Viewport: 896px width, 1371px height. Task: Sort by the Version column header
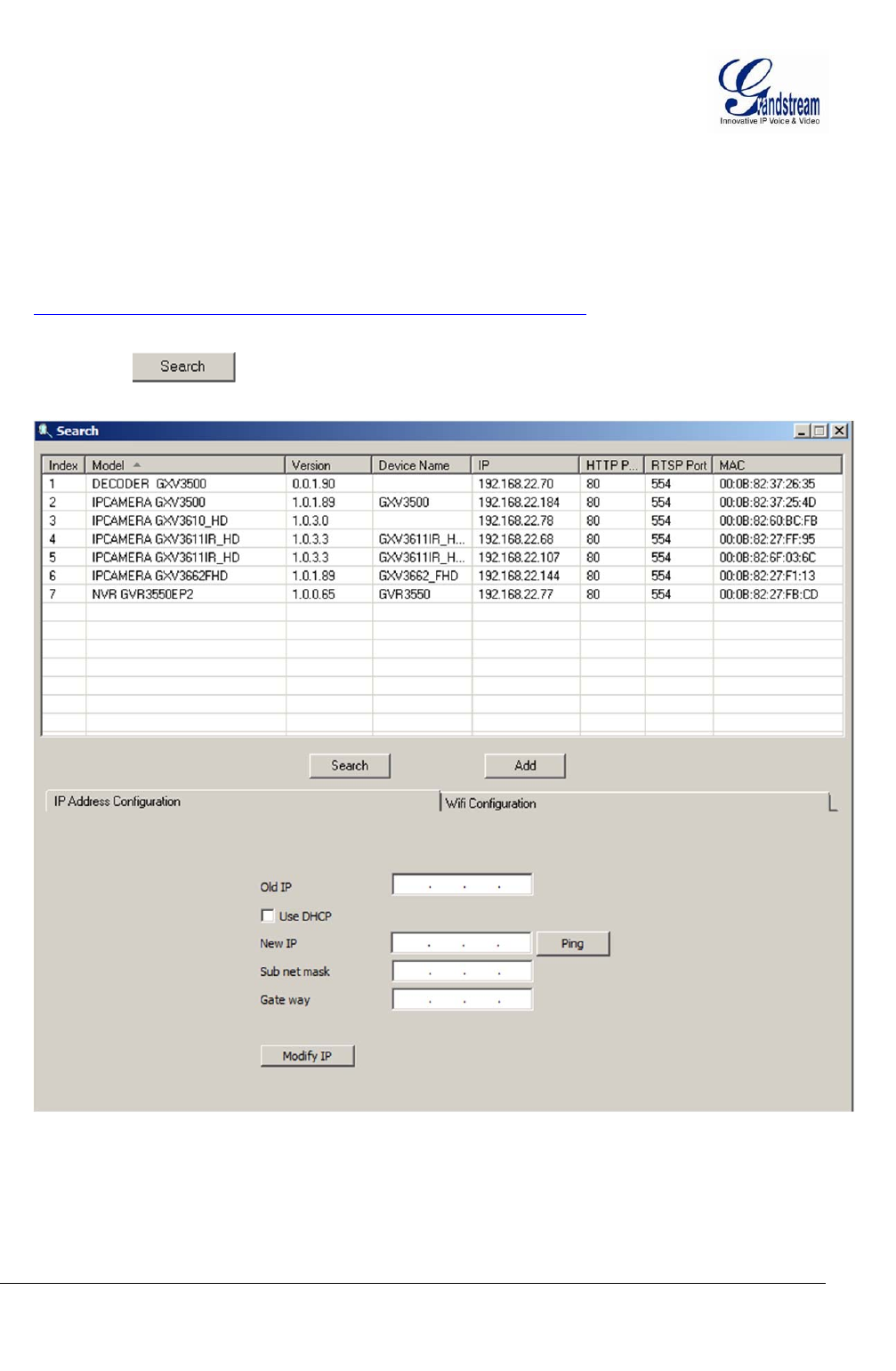point(328,465)
